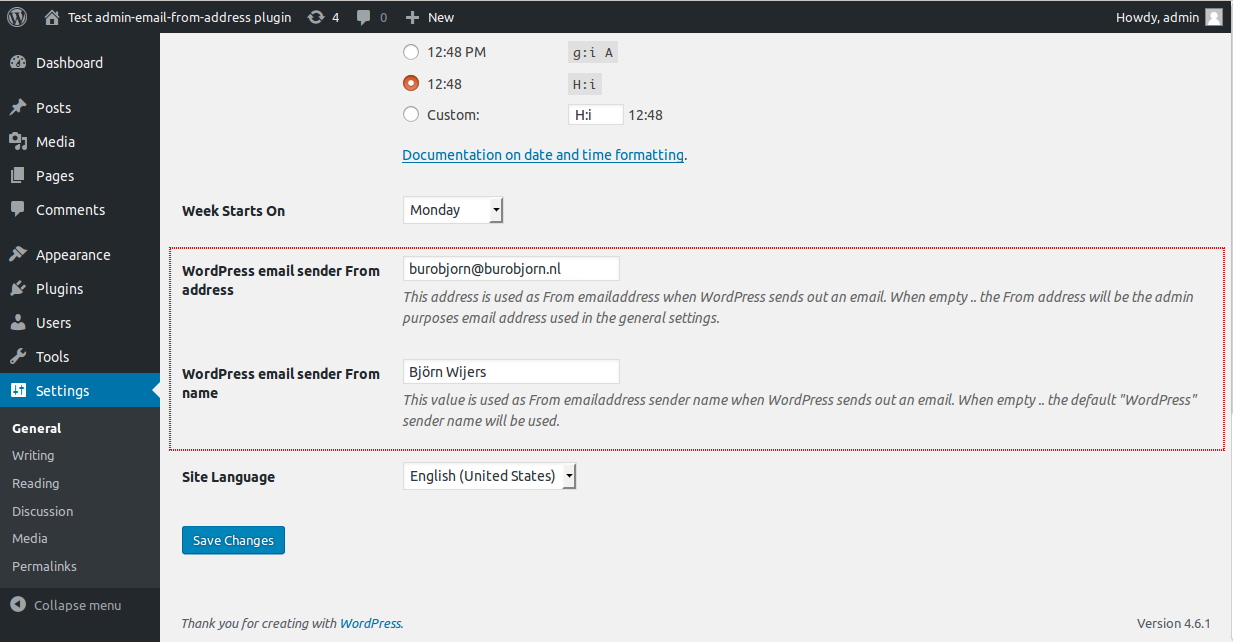Click the Comments bubble icon in sidebar
The height and width of the screenshot is (642, 1233).
(18, 209)
